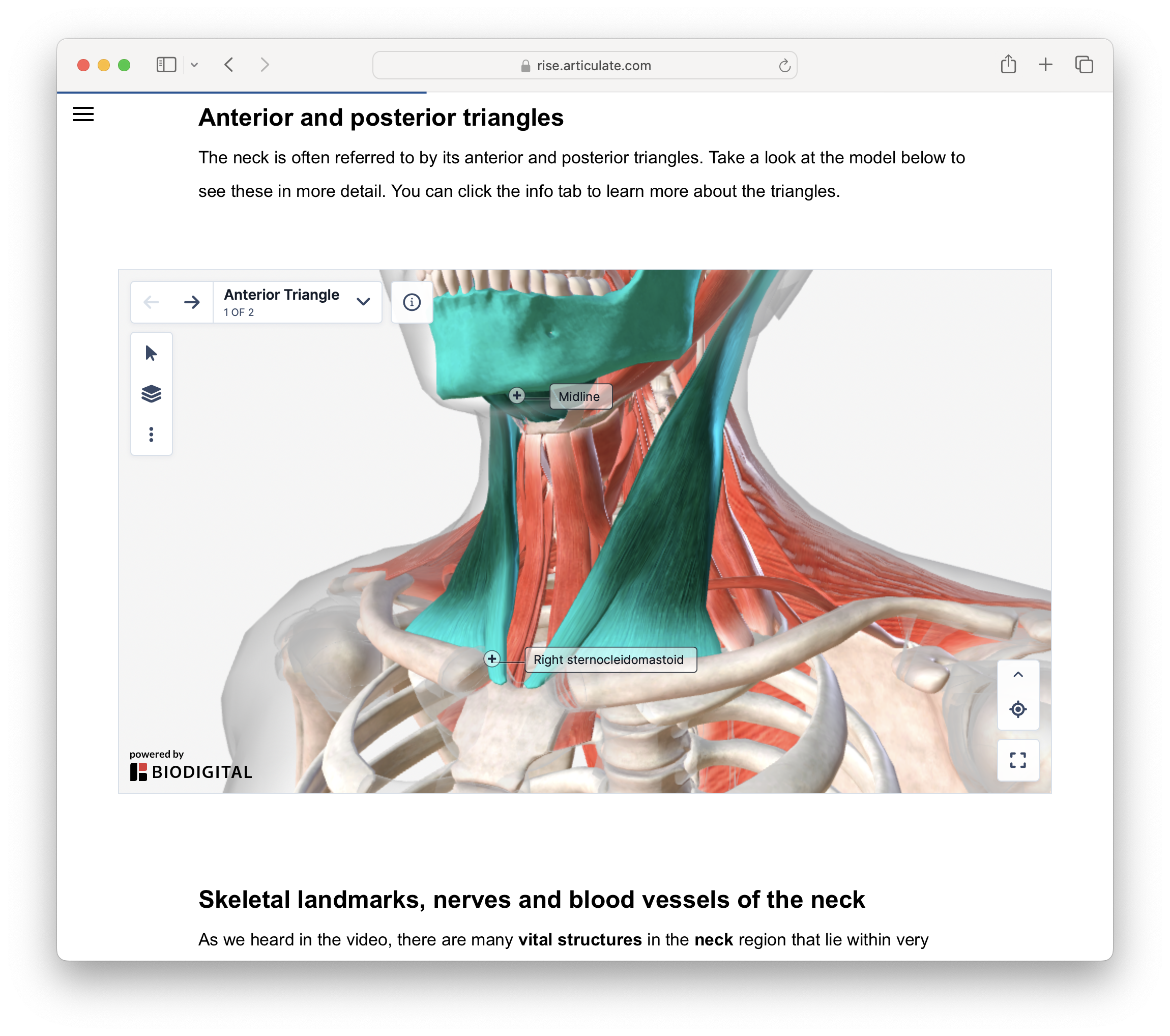Click the disabled previous chapter arrow
1170x1036 pixels.
(x=151, y=302)
